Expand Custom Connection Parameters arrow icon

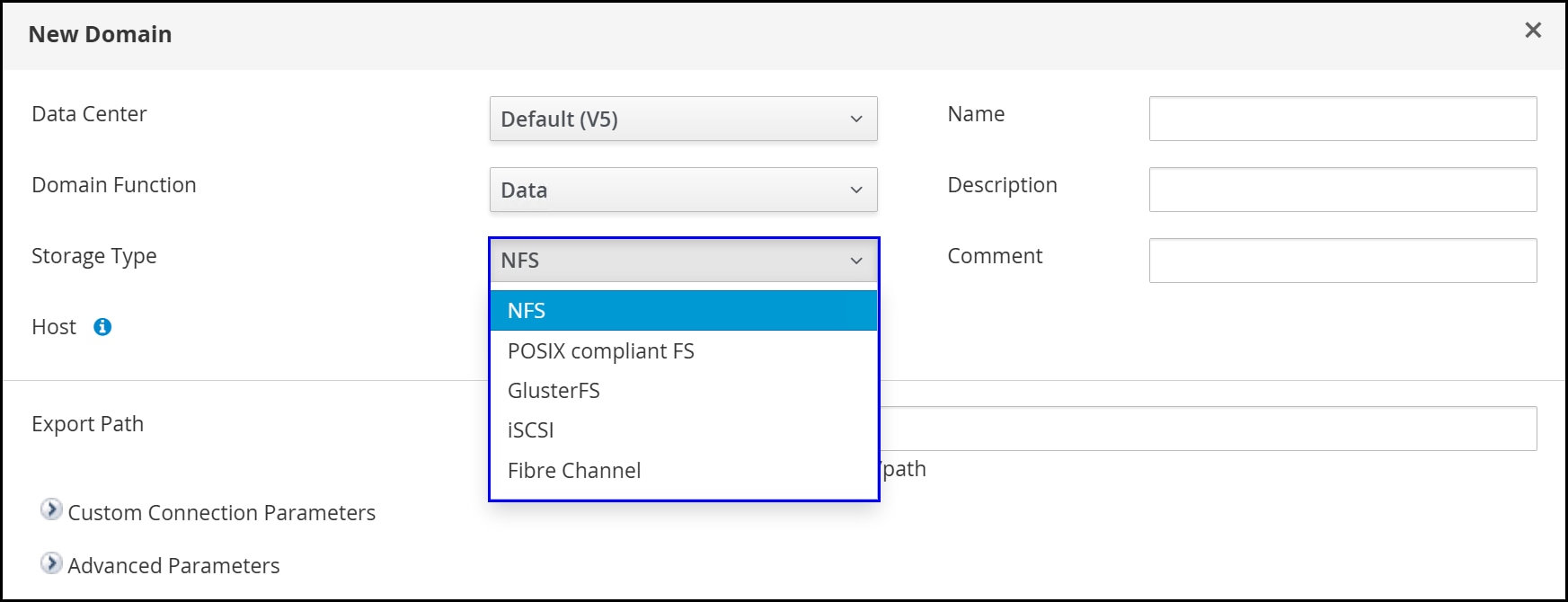52,510
